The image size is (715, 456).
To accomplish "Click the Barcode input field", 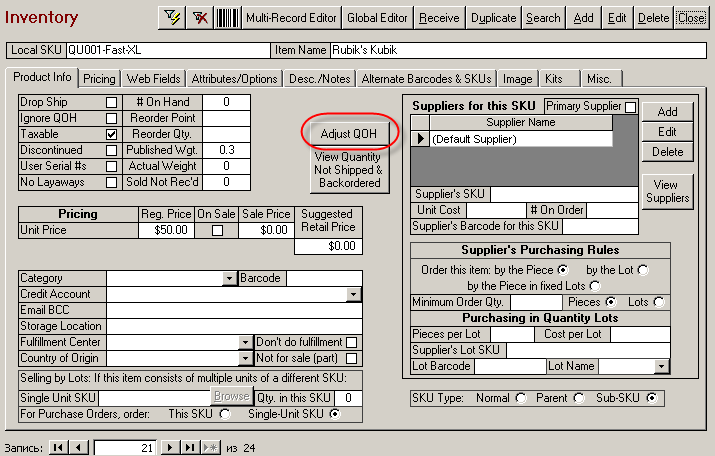I will [x=324, y=278].
